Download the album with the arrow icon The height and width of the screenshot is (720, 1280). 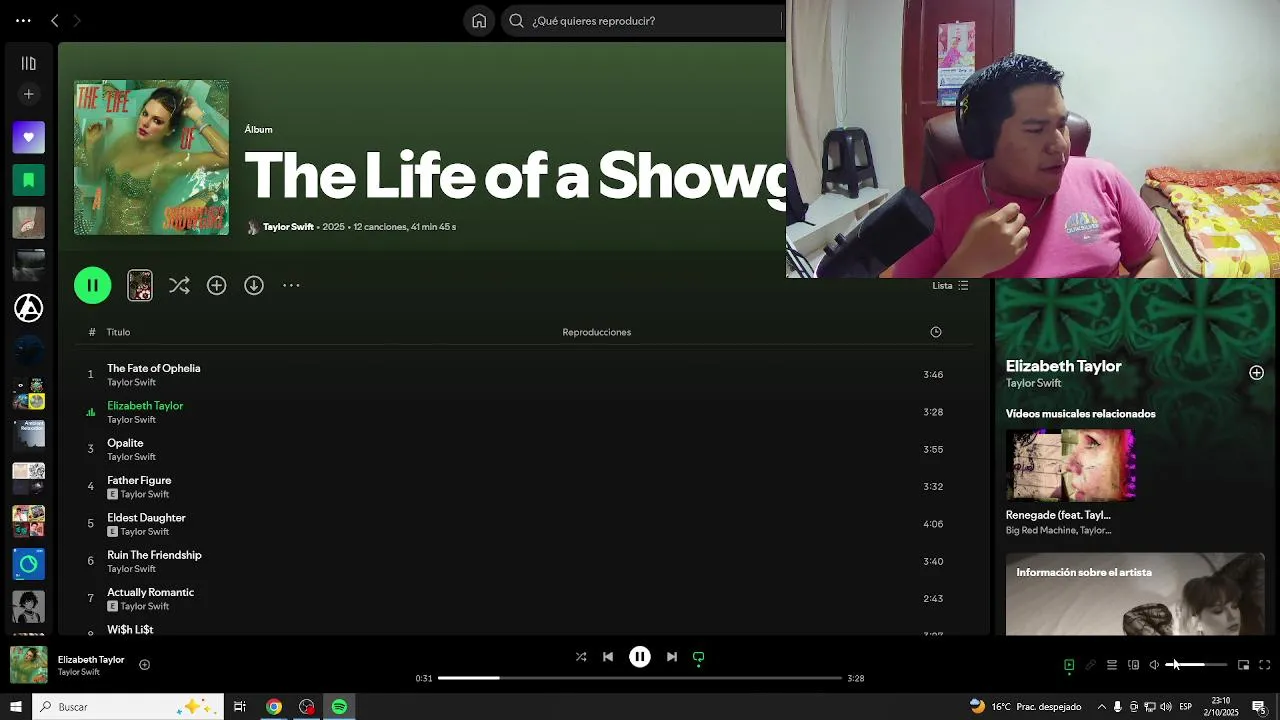click(254, 285)
